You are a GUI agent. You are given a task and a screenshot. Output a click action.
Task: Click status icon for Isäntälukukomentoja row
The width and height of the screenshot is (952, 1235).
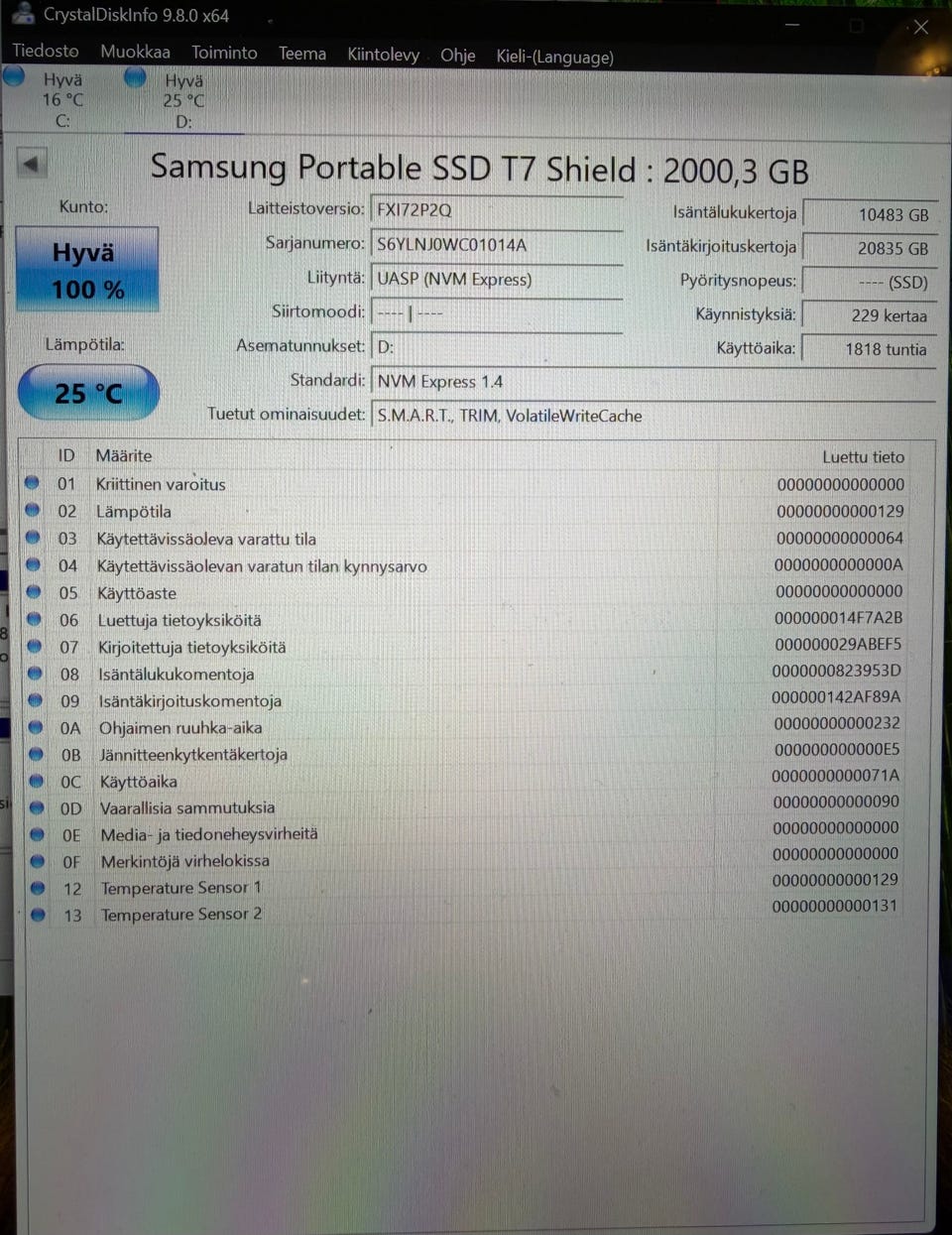36,673
